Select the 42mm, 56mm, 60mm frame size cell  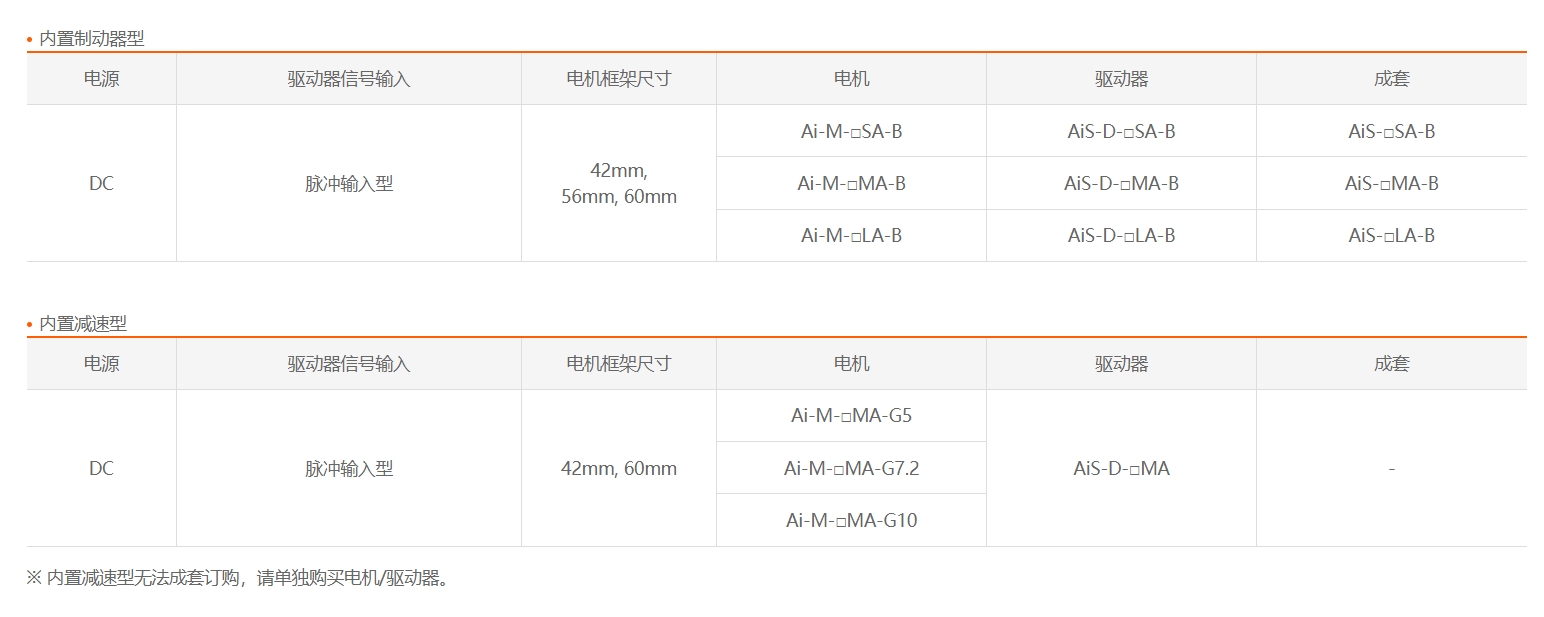(619, 183)
